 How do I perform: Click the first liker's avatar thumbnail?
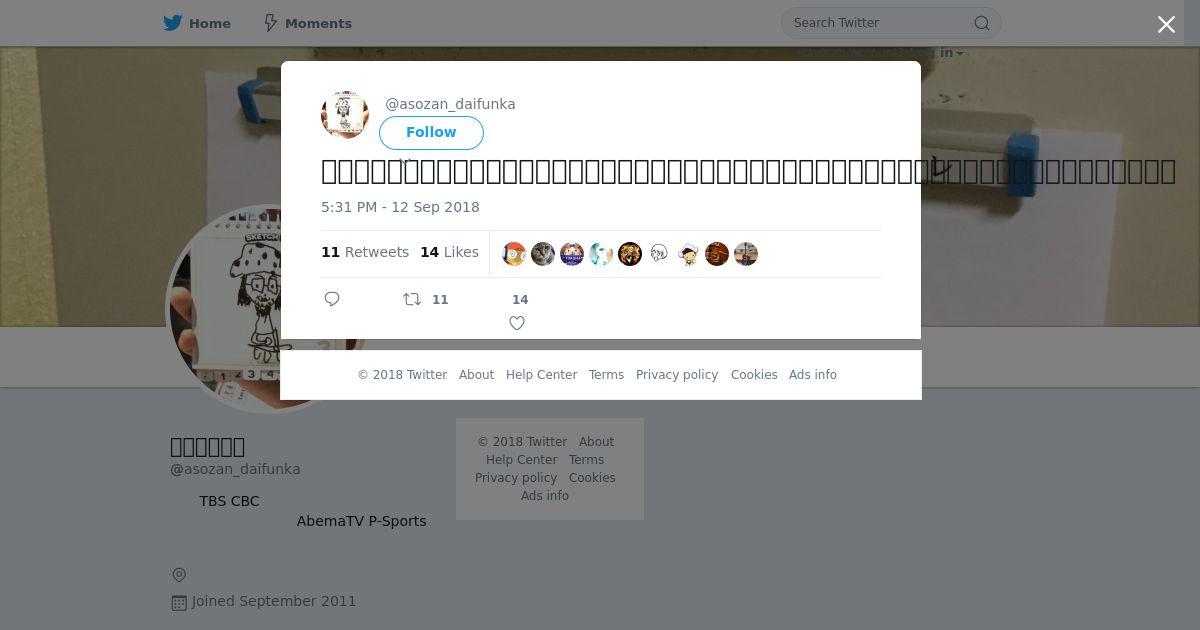click(514, 254)
